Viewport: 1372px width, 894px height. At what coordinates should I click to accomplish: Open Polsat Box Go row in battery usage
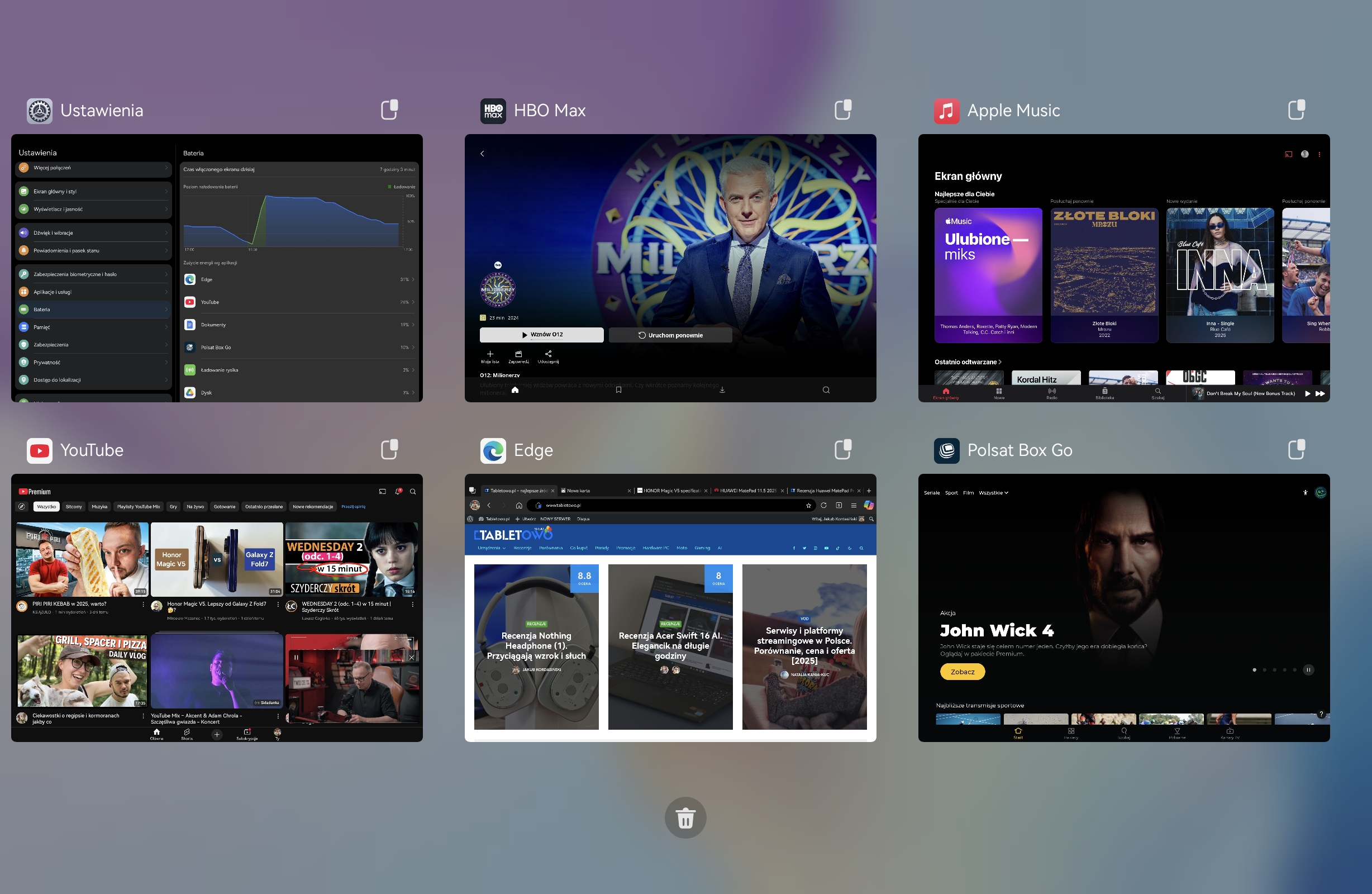click(x=299, y=347)
